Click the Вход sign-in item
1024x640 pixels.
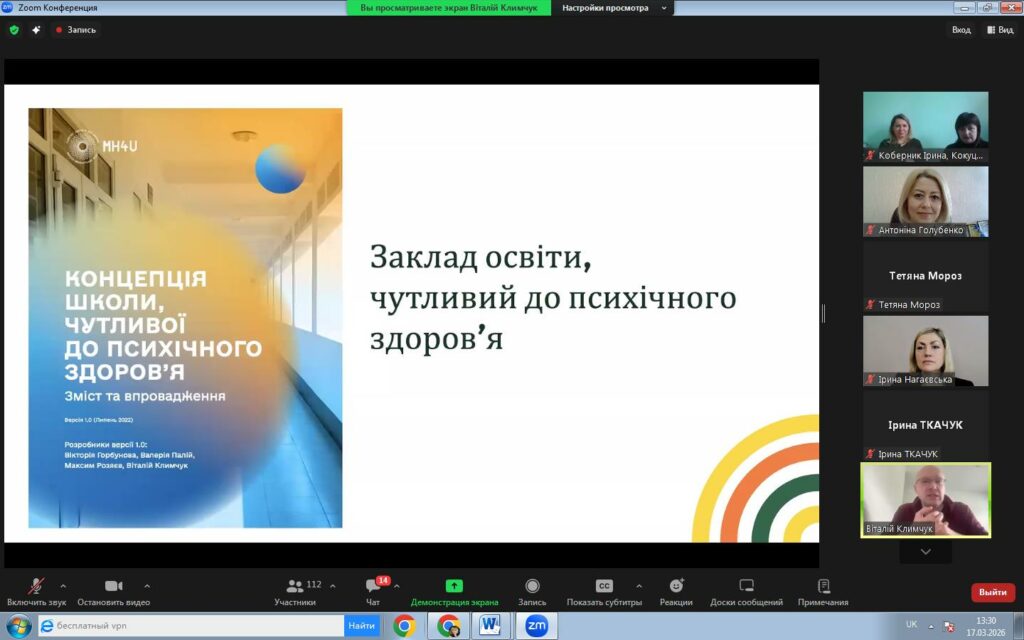click(x=961, y=30)
